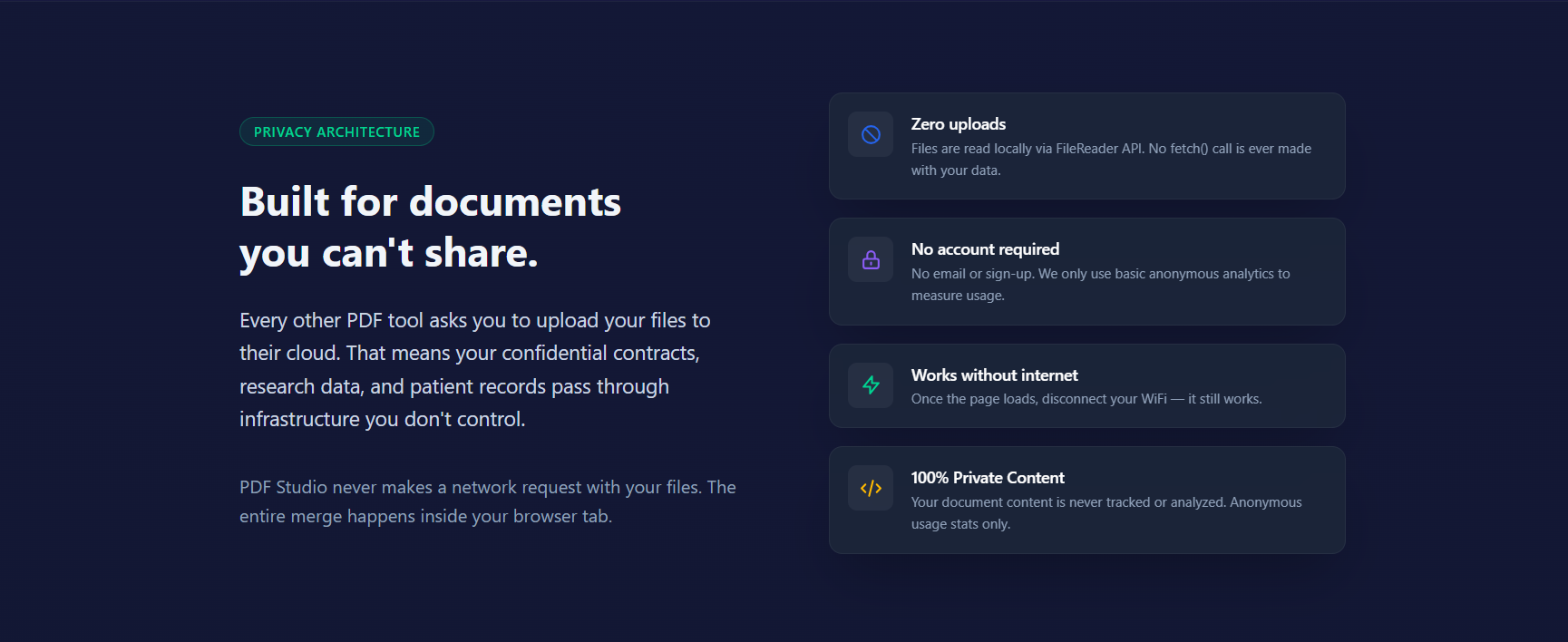This screenshot has width=1568, height=642.
Task: Click the yellow code brackets icon
Action: [x=871, y=488]
